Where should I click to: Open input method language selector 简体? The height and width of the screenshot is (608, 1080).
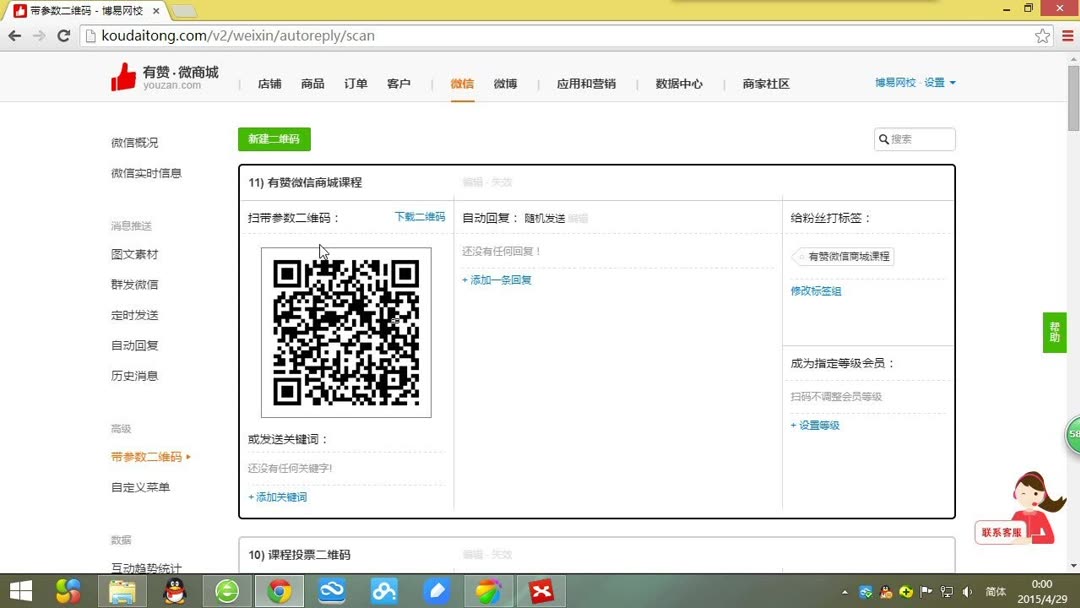[994, 591]
